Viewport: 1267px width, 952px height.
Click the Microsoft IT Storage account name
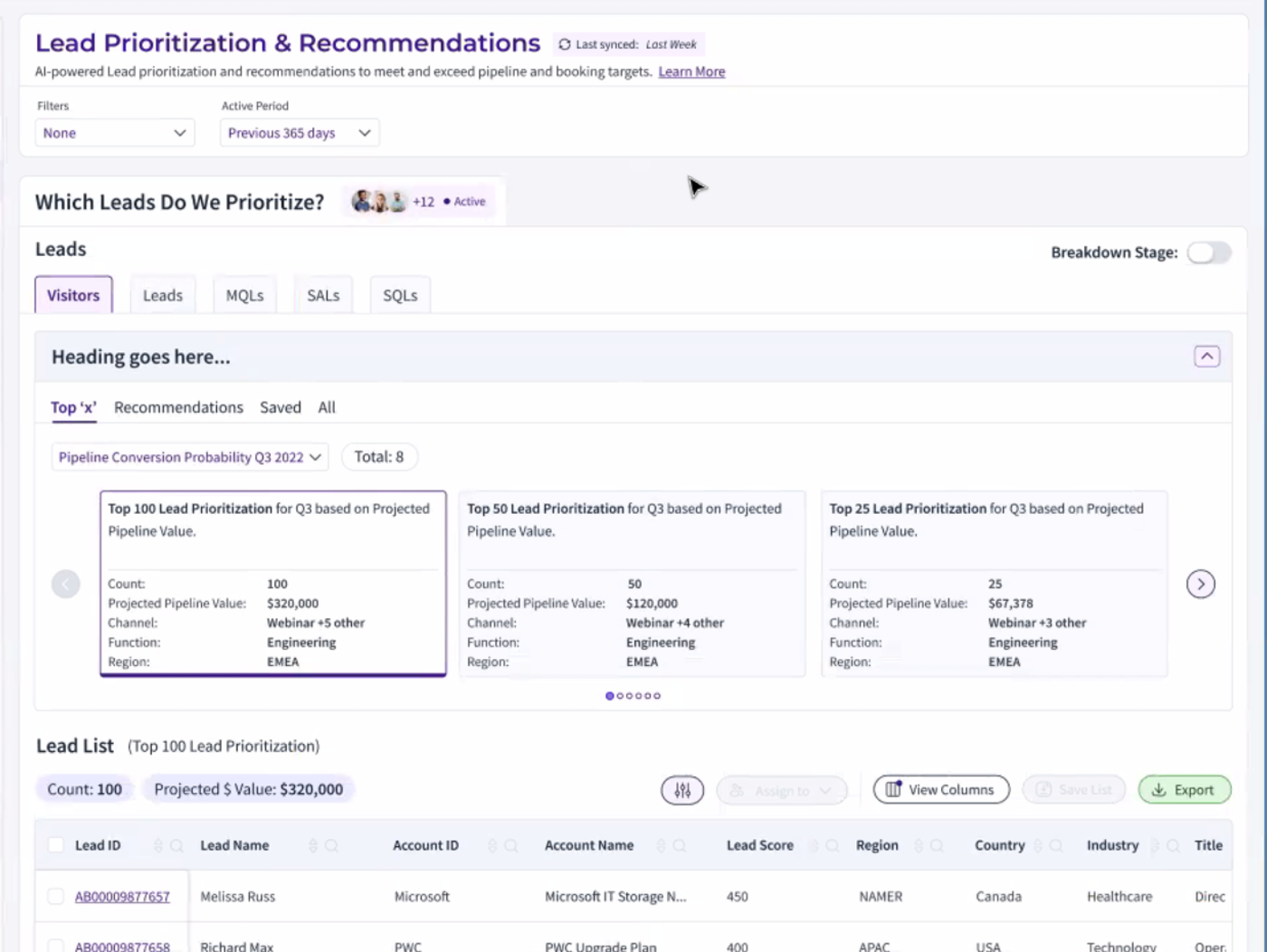[615, 897]
